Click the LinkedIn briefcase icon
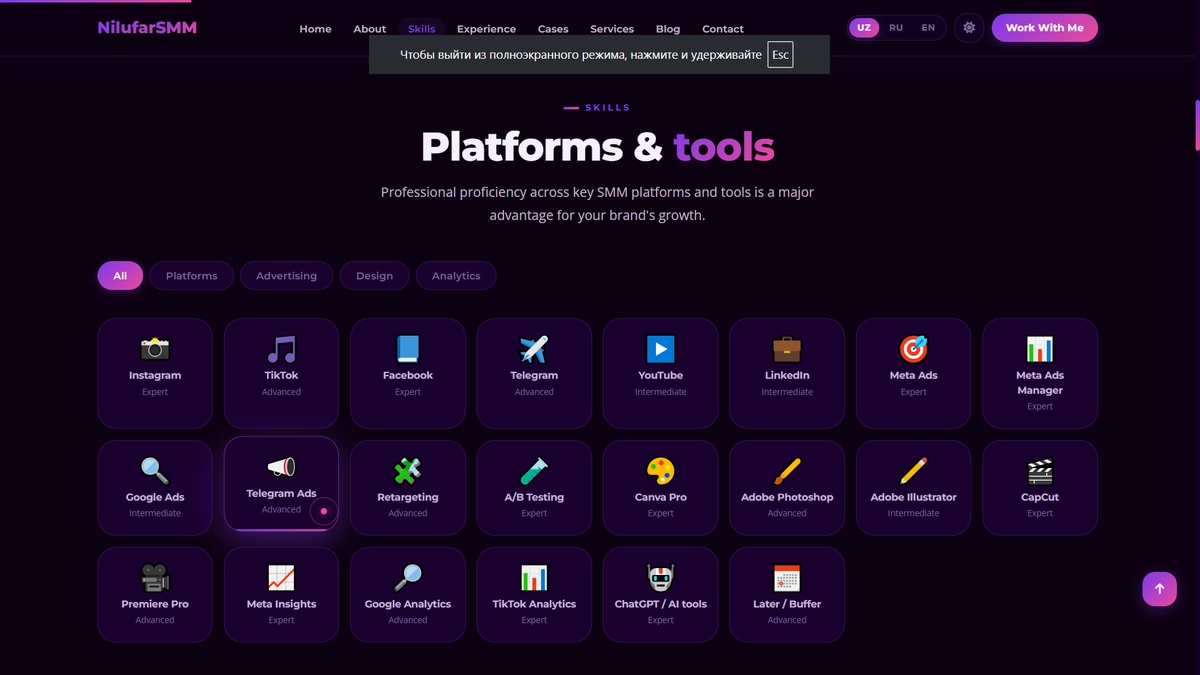This screenshot has height=675, width=1200. (787, 349)
